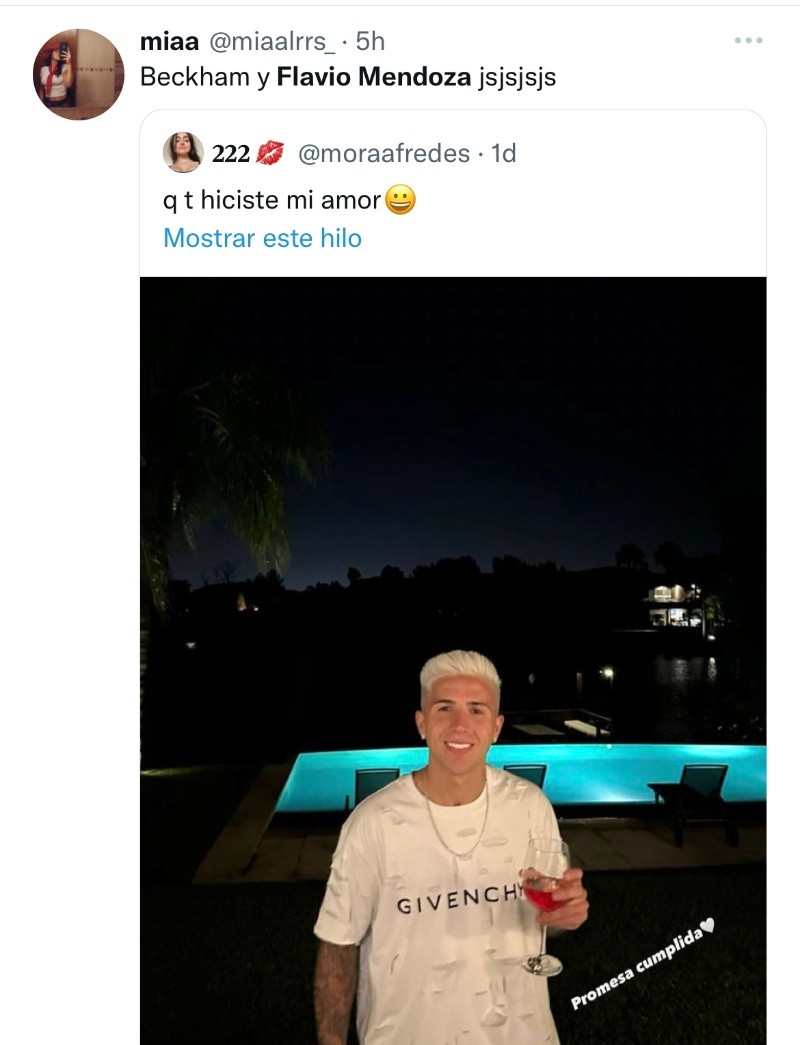
Task: Click the "Beckham y" tweet text
Action: tap(205, 77)
